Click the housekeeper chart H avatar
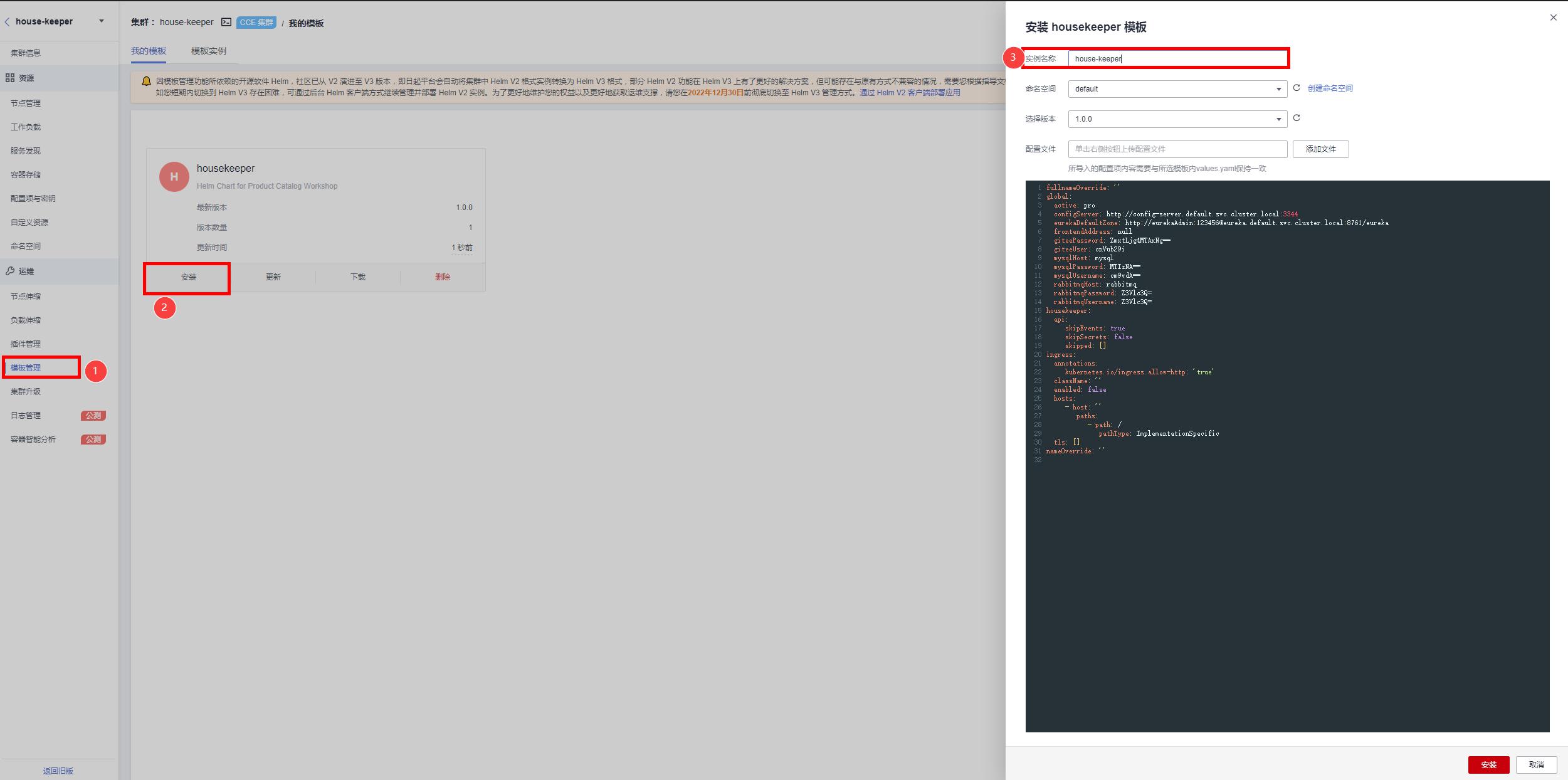Viewport: 1568px width, 780px height. (x=174, y=177)
